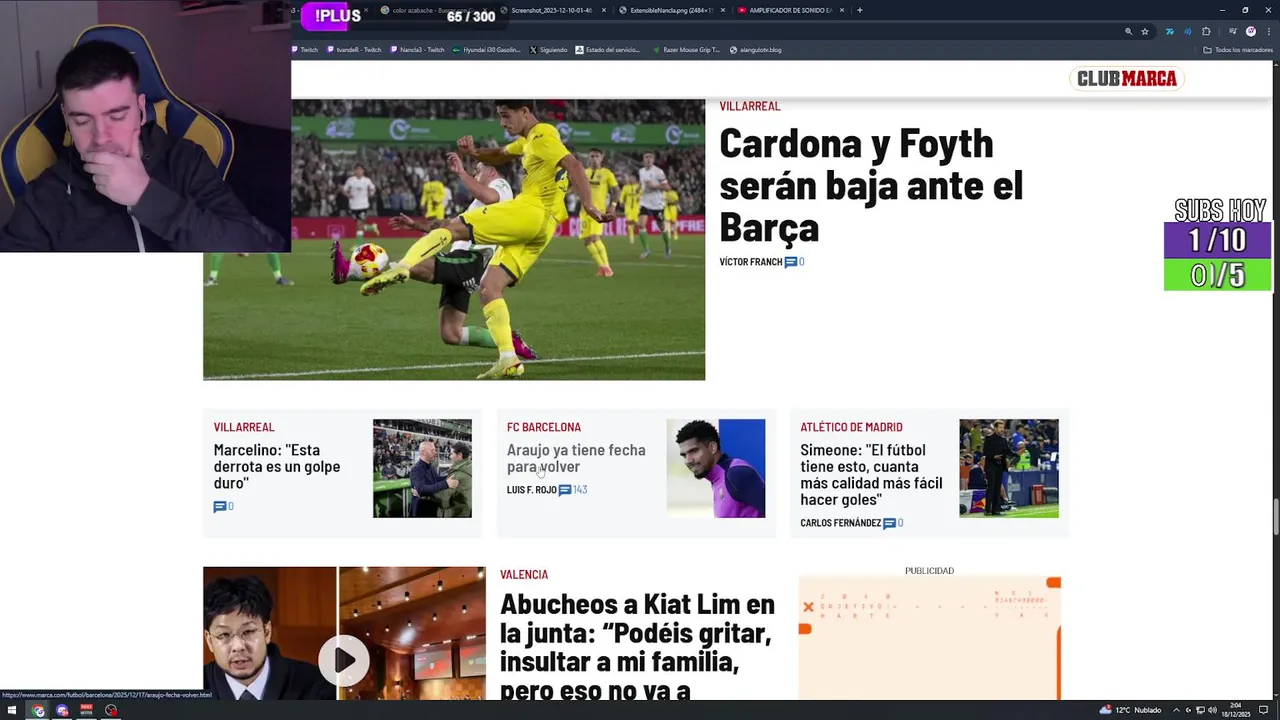This screenshot has width=1280, height=720.
Task: Open the Nancla3 - Twitch bookmark
Action: tap(417, 49)
